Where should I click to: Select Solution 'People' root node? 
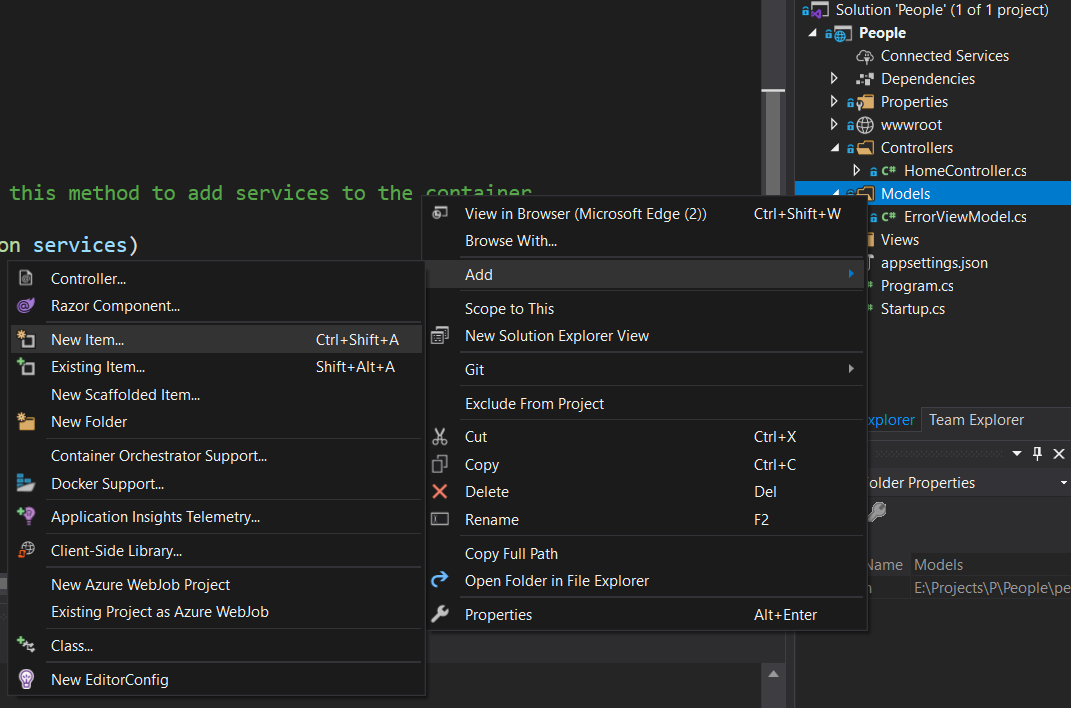point(941,10)
